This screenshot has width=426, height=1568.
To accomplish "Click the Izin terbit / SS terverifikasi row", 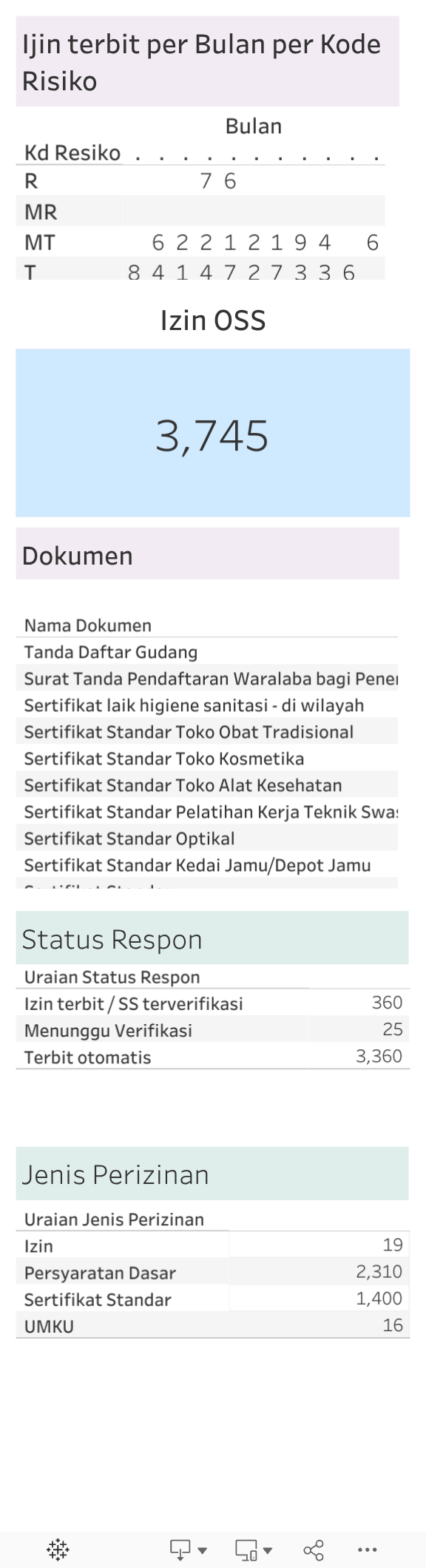I will [x=133, y=1003].
